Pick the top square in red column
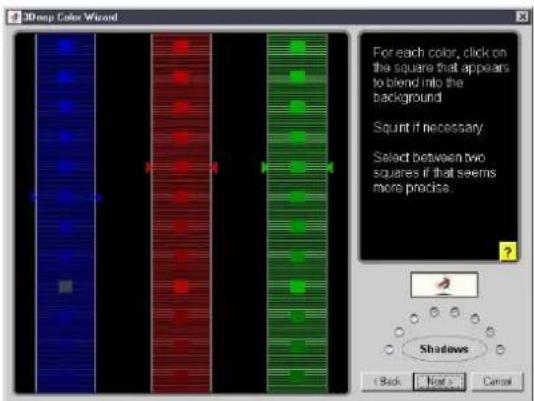 (182, 46)
